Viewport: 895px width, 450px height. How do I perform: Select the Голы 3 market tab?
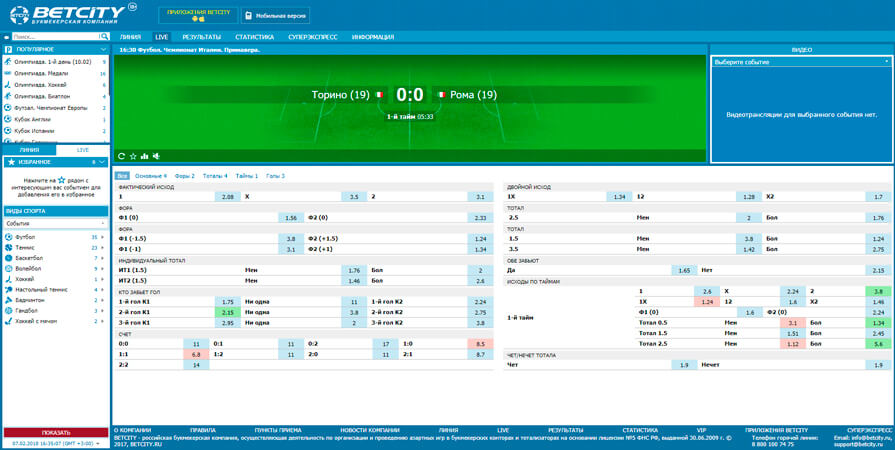coord(276,176)
